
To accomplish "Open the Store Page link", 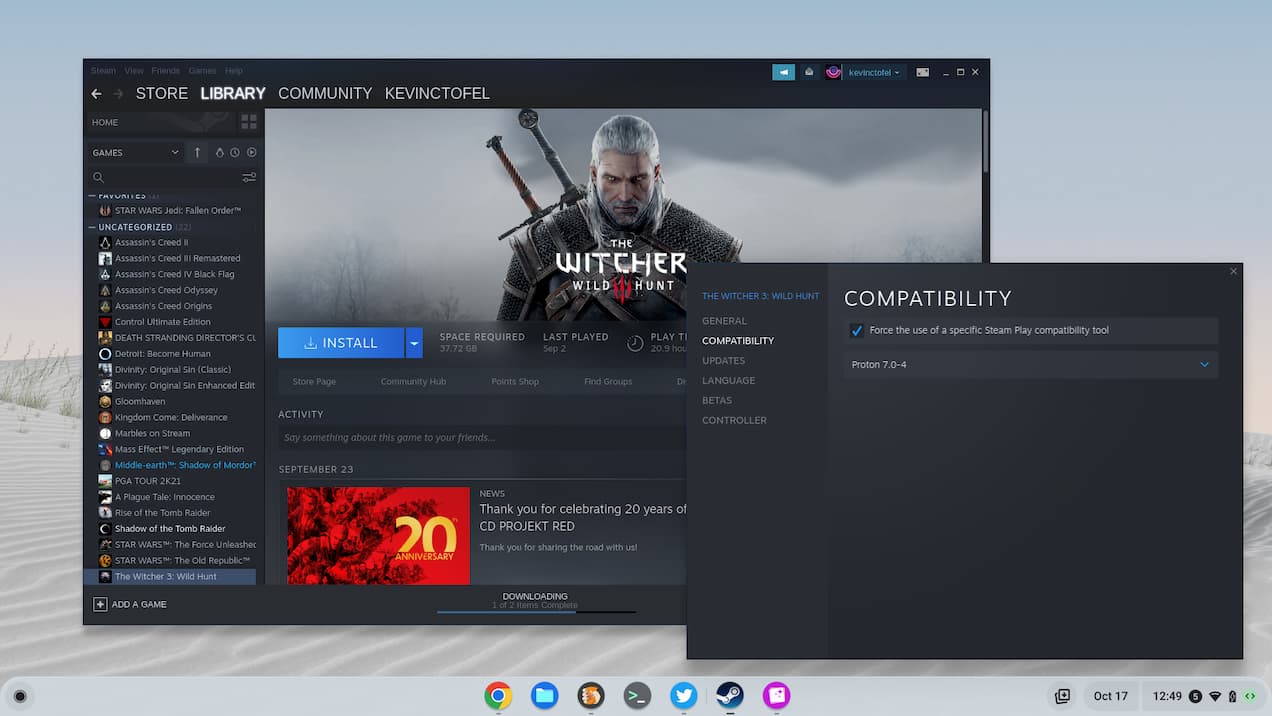I will [x=314, y=382].
